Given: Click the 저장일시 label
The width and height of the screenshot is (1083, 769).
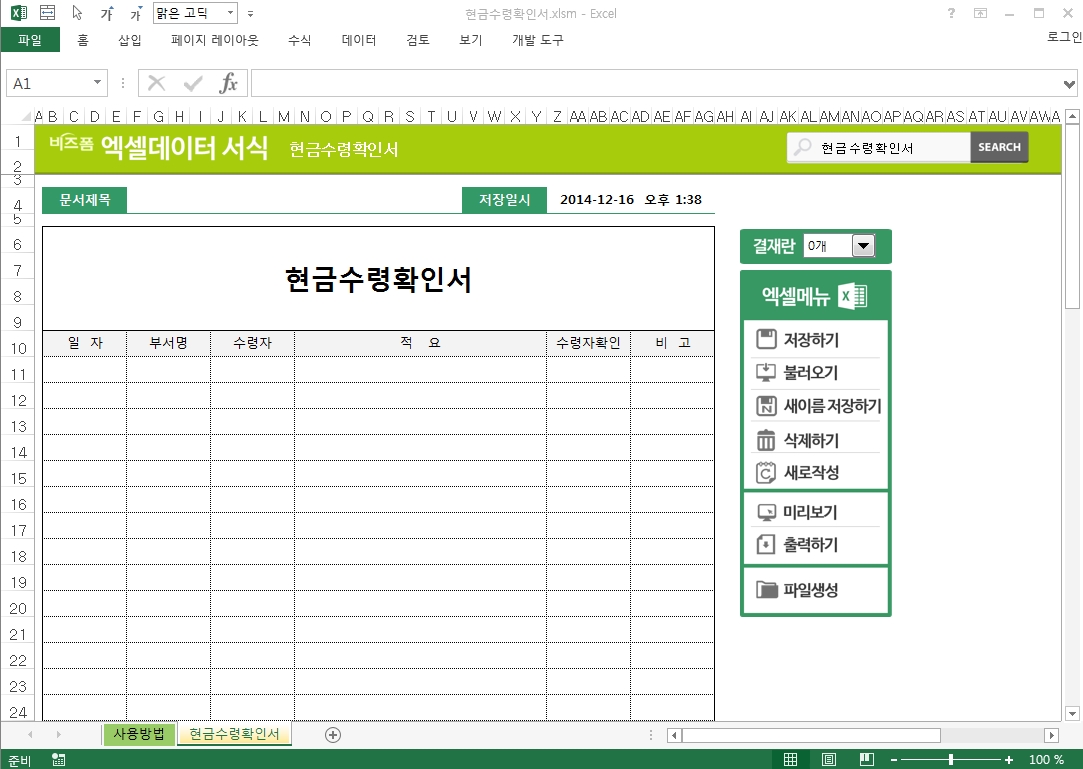Looking at the screenshot, I should pyautogui.click(x=504, y=200).
